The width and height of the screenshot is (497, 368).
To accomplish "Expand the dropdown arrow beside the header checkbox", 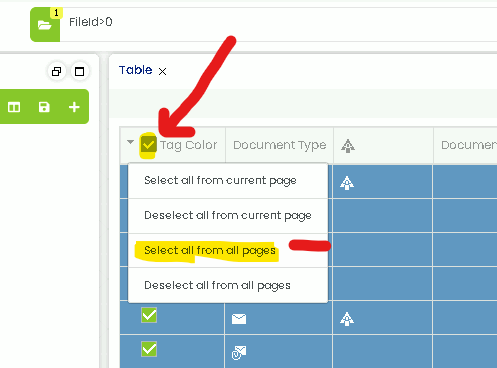I will [130, 142].
